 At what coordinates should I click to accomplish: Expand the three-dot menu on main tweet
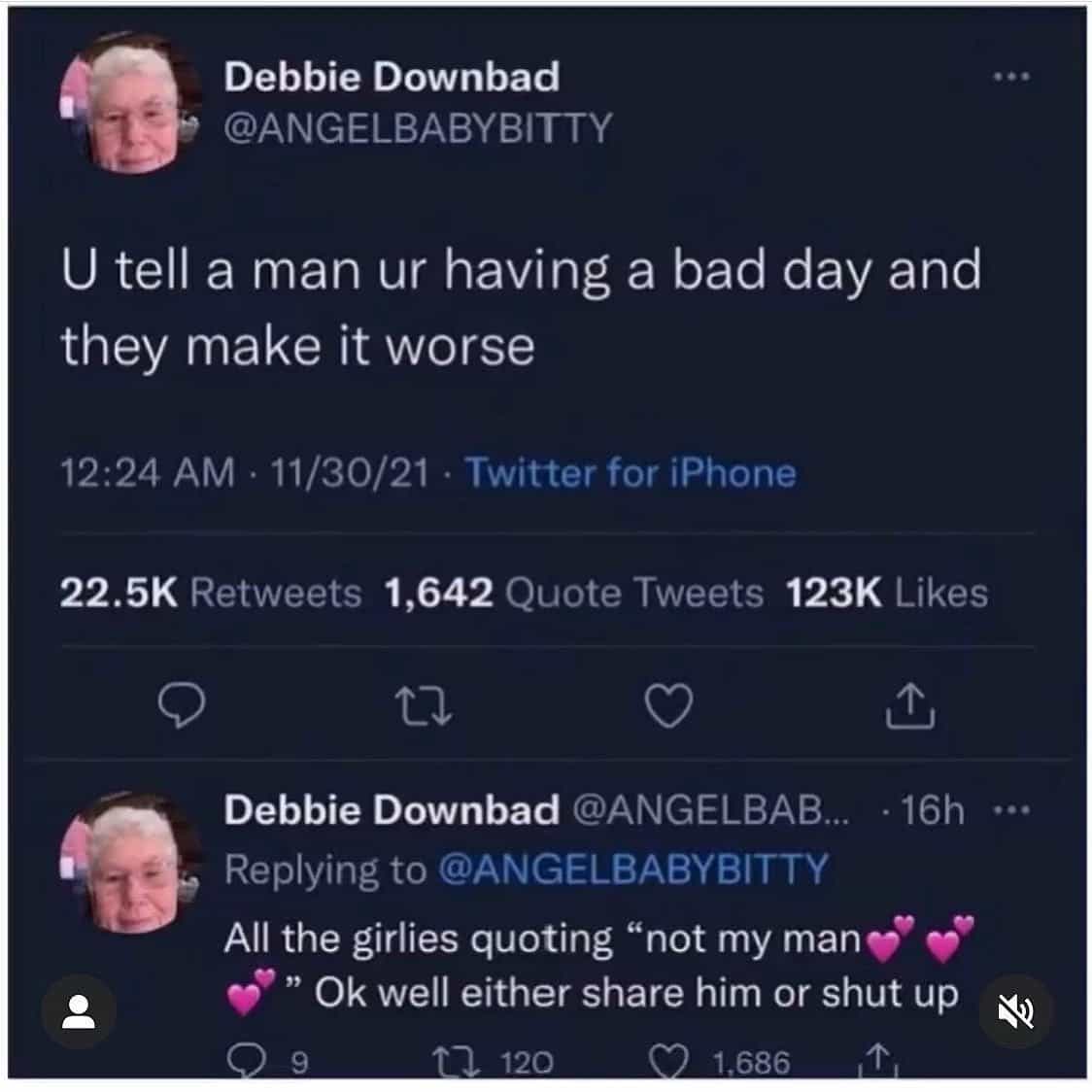[x=1011, y=77]
